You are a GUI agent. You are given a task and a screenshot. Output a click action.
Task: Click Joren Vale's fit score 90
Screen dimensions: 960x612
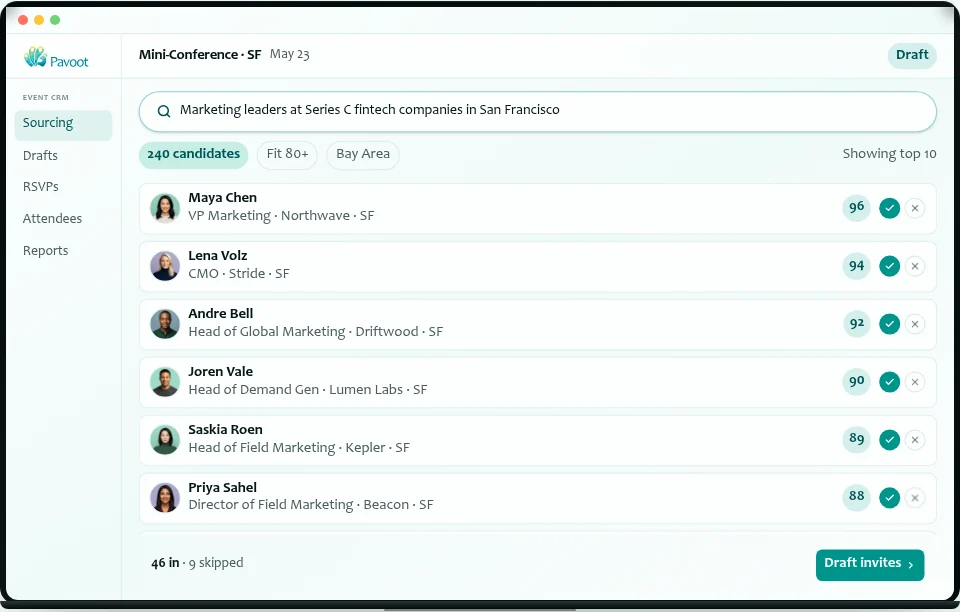coord(856,381)
